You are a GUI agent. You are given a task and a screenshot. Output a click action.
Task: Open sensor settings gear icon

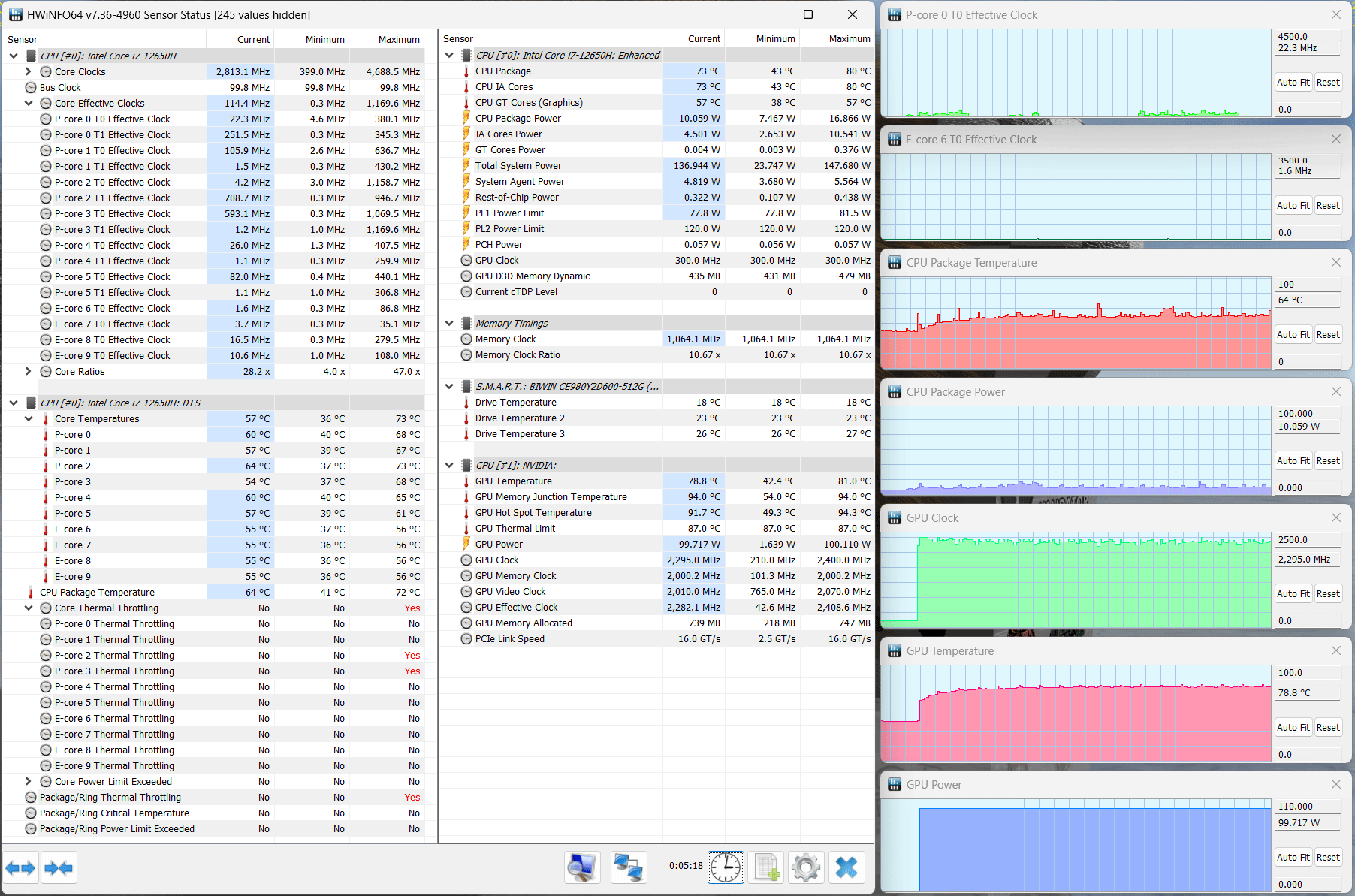click(806, 867)
